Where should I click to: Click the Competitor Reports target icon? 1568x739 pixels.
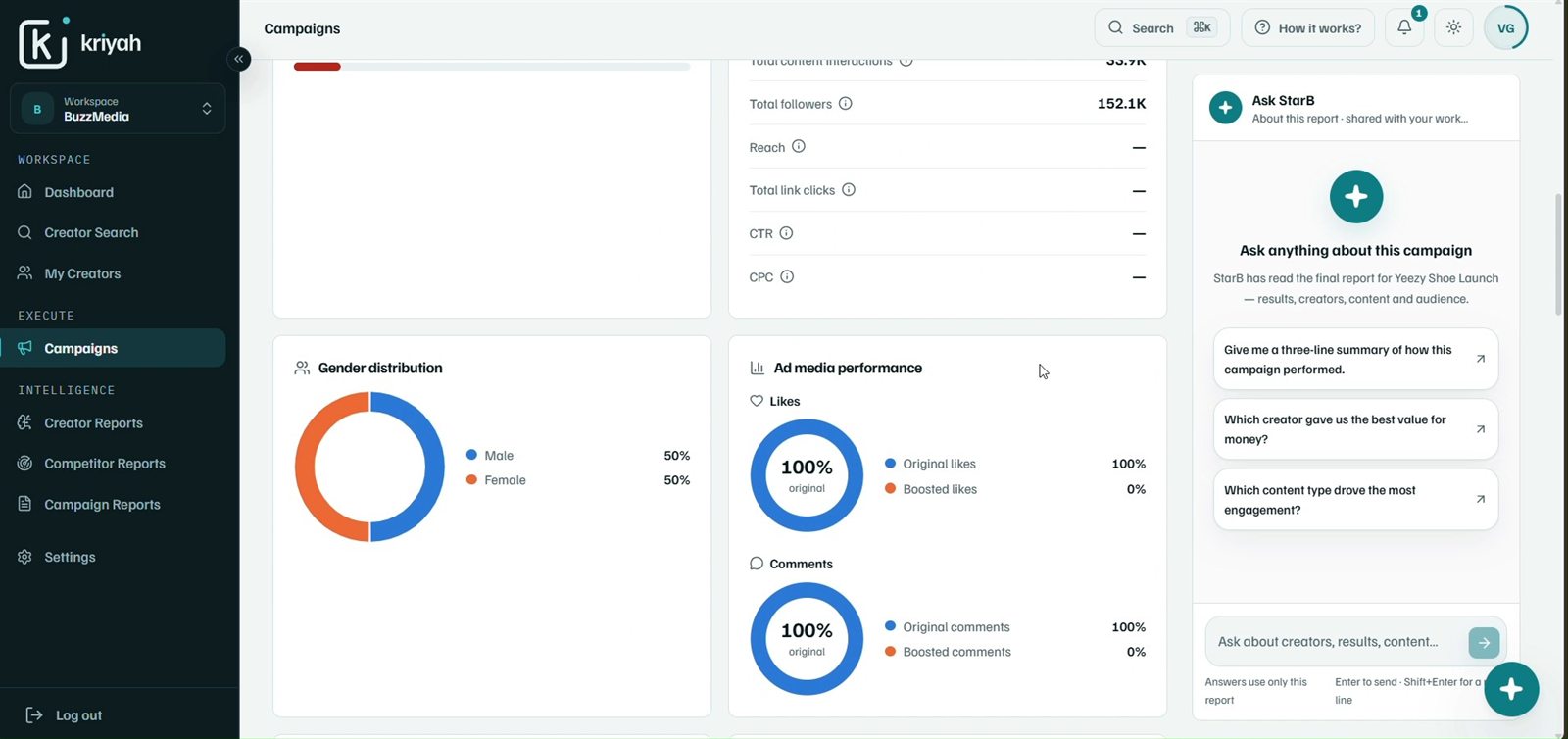pyautogui.click(x=25, y=464)
